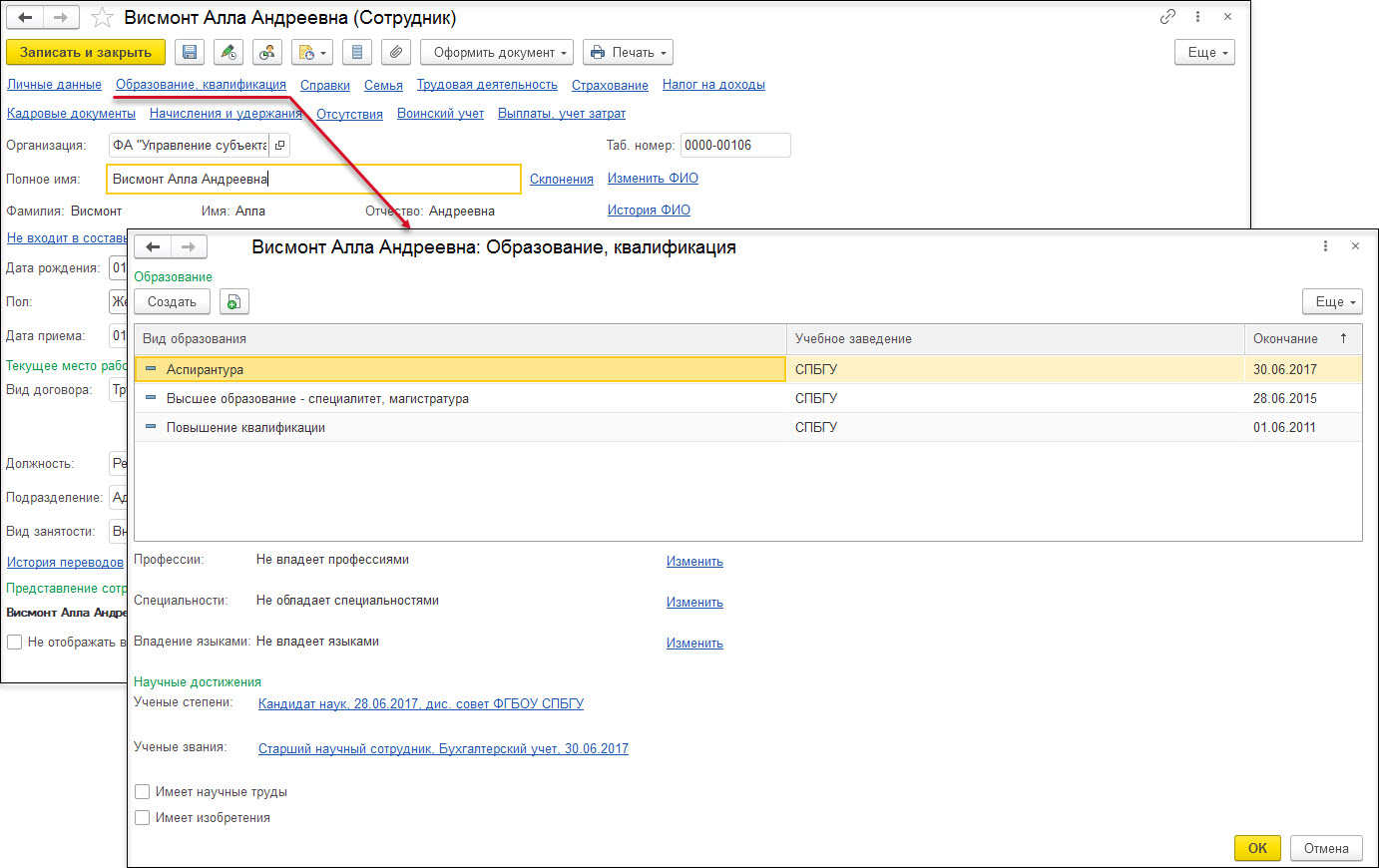The width and height of the screenshot is (1379, 868).
Task: Open 'Налог на доходы' section
Action: 713,85
